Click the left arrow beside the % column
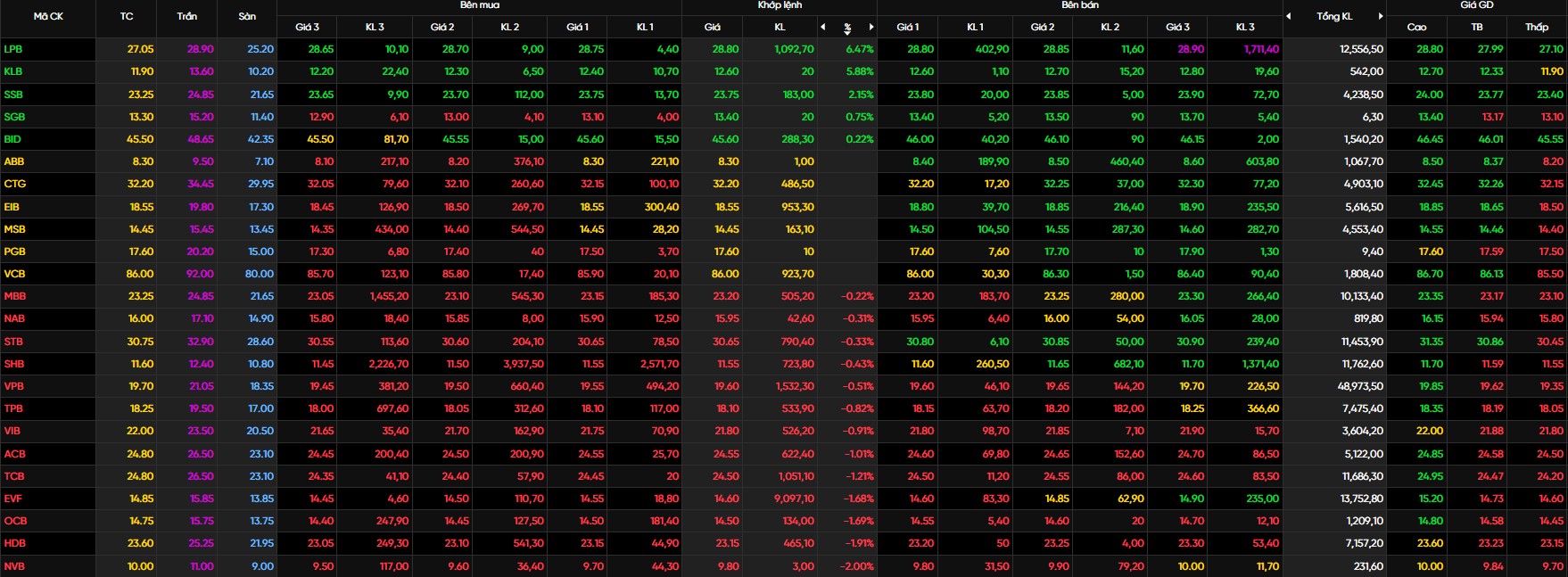 tap(823, 27)
